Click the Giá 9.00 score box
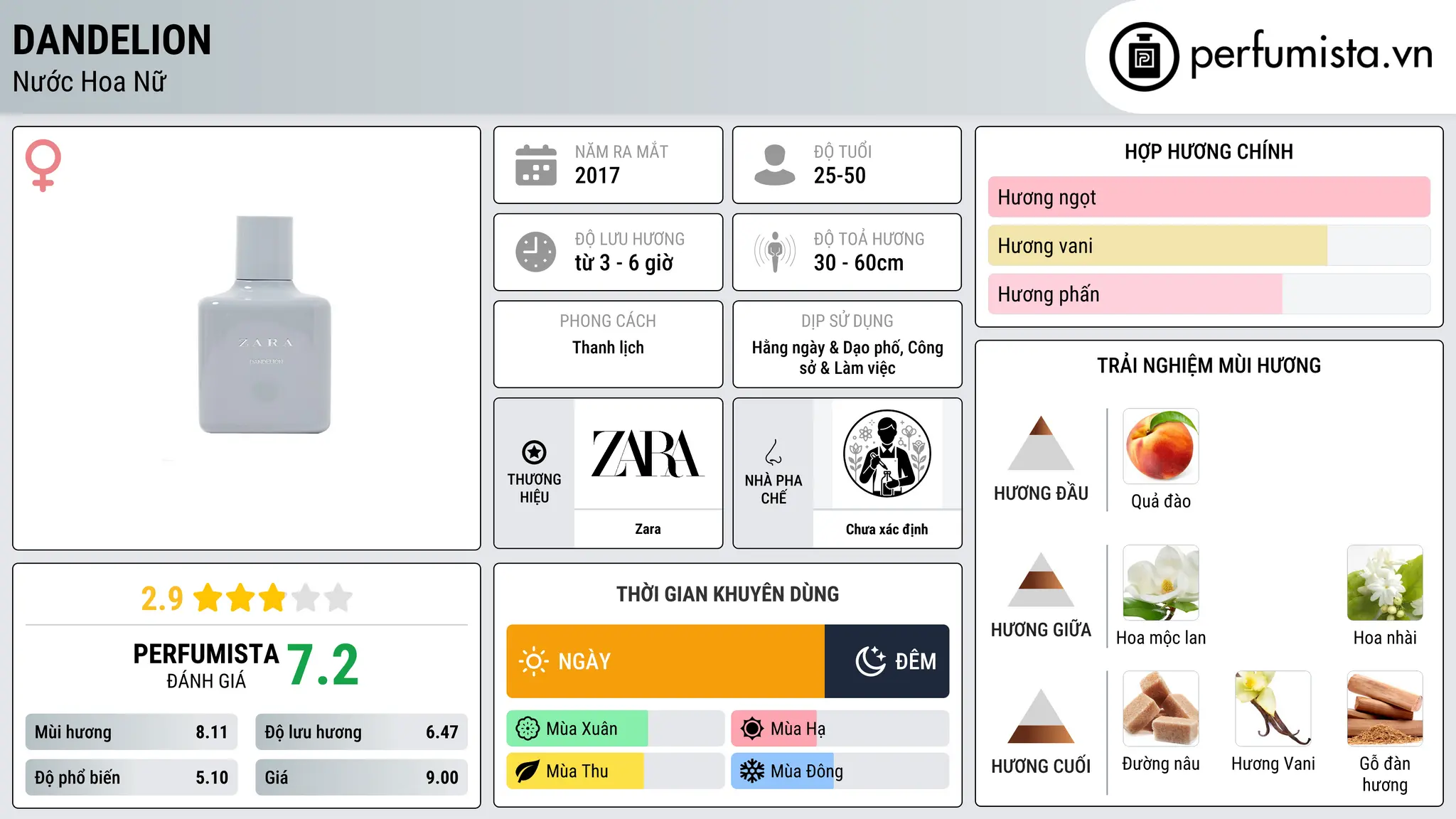 (361, 777)
